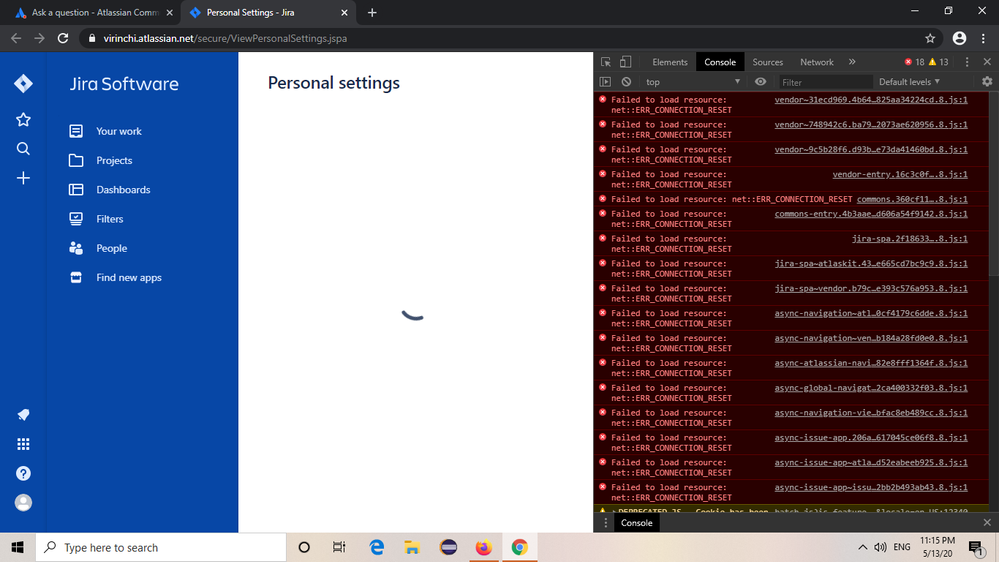This screenshot has width=999, height=562.
Task: Click the Create plus icon in sidebar
Action: [x=23, y=178]
